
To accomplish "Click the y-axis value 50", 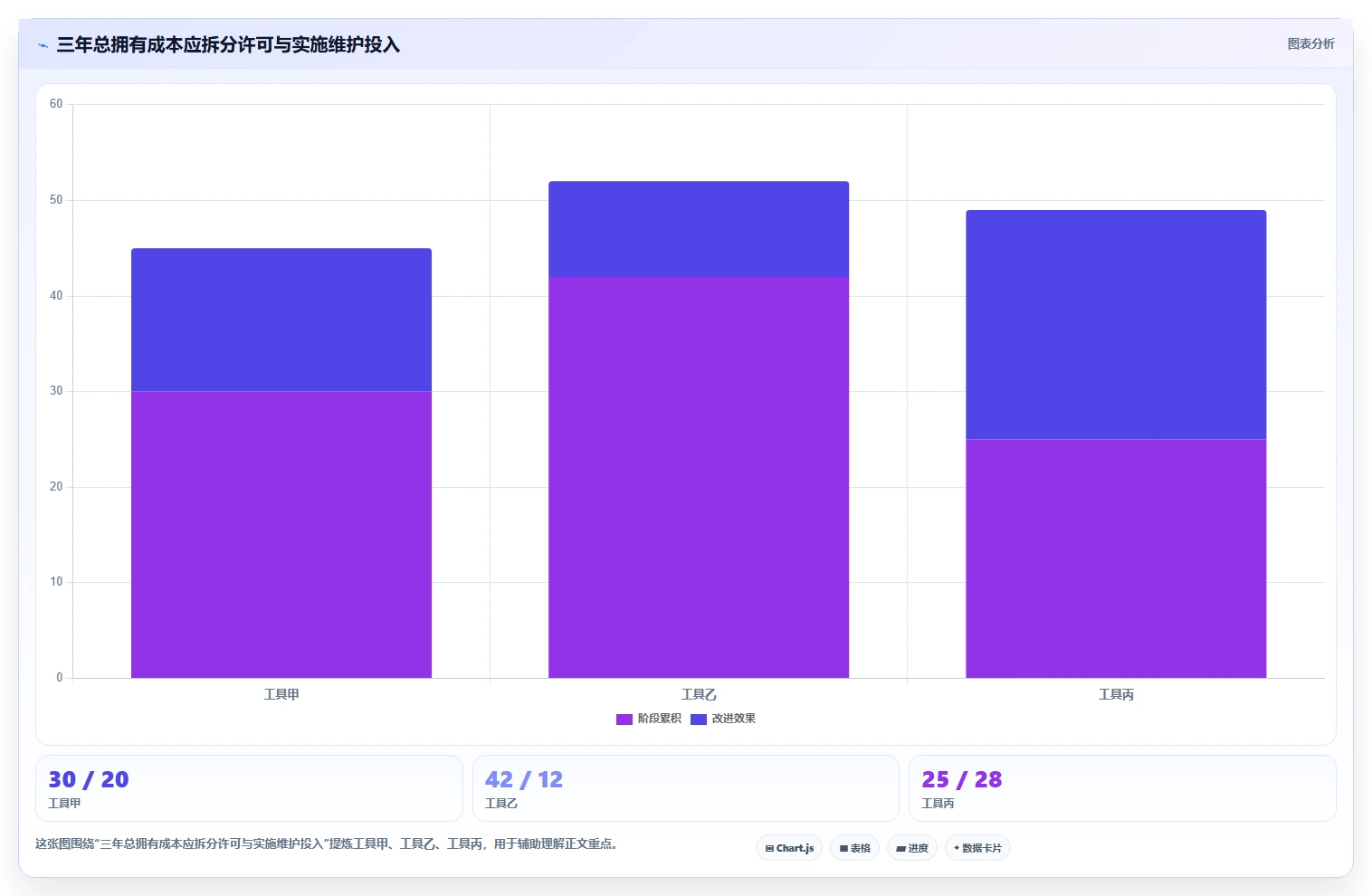I will click(56, 200).
